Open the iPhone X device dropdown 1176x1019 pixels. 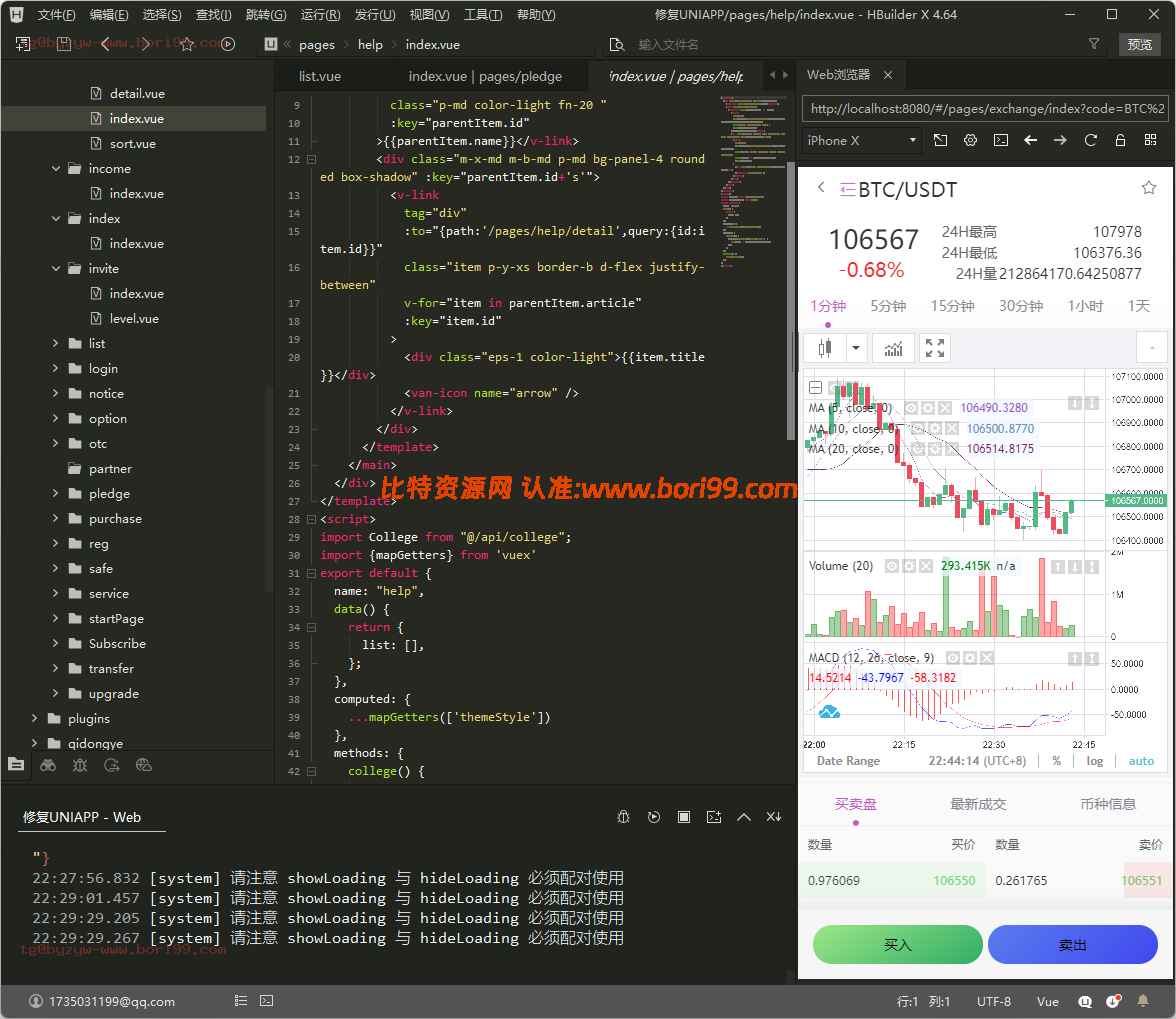[862, 140]
